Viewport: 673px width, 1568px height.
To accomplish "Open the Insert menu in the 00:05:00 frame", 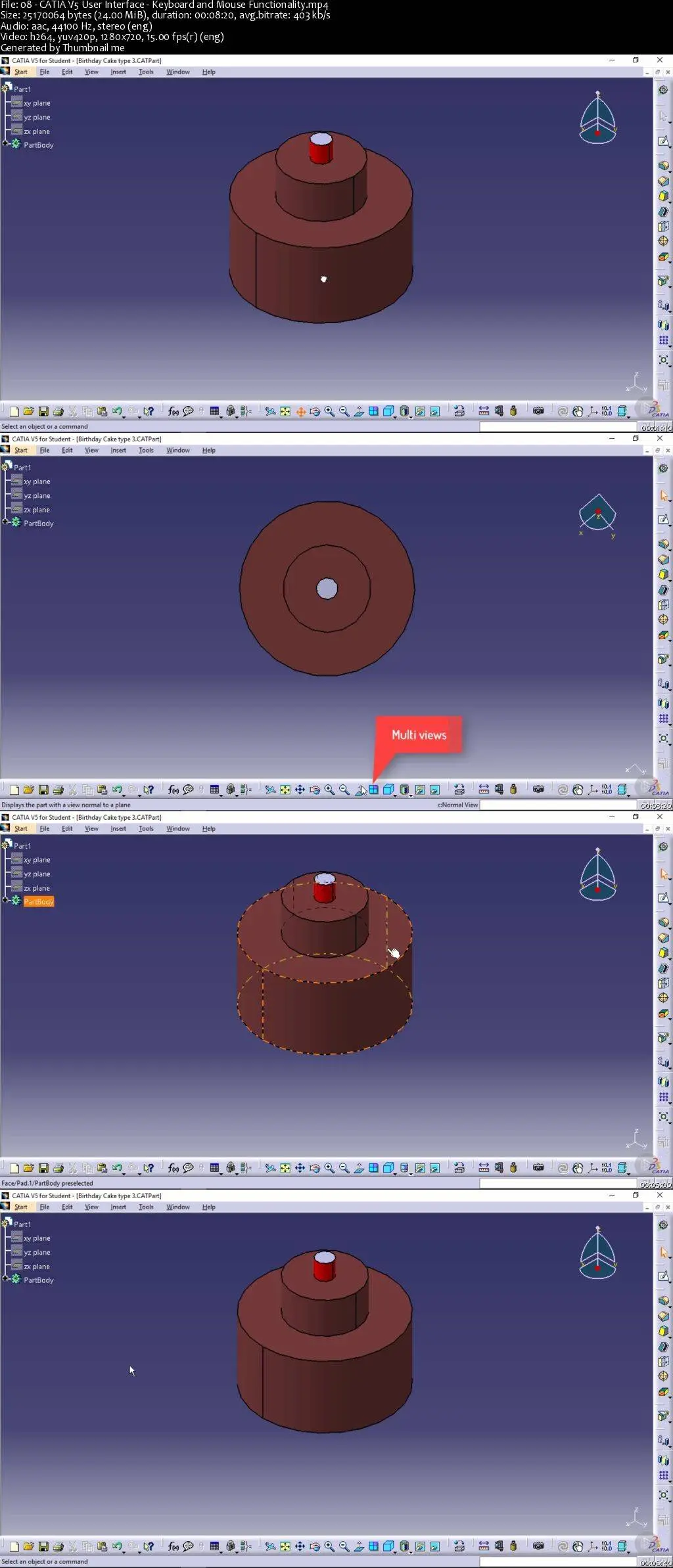I will coord(118,829).
